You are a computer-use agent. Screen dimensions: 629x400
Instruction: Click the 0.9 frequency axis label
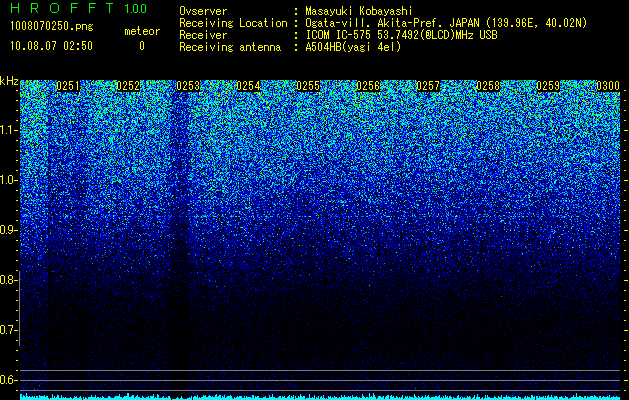(x=9, y=230)
